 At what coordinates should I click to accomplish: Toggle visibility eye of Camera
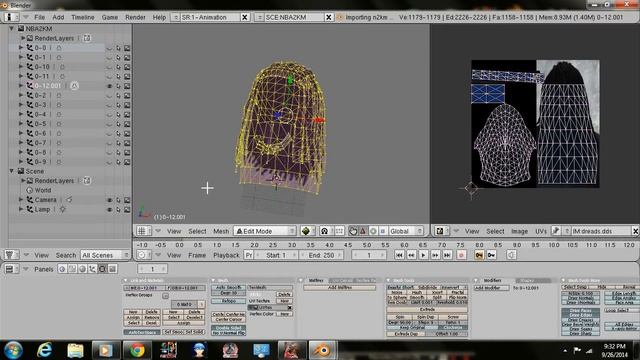pos(109,200)
